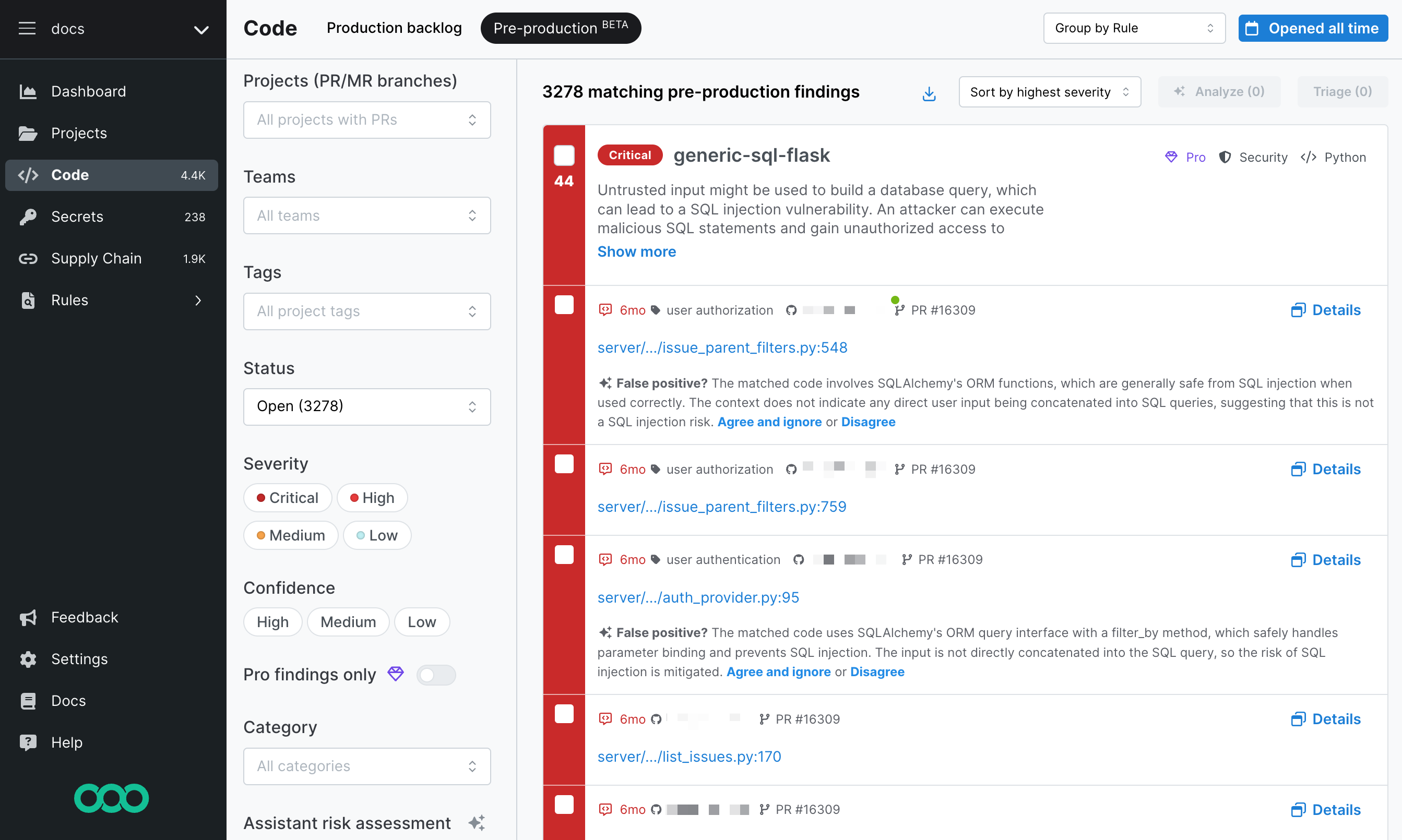Open the Rules section
Screen dimensions: 1402x840
[69, 300]
